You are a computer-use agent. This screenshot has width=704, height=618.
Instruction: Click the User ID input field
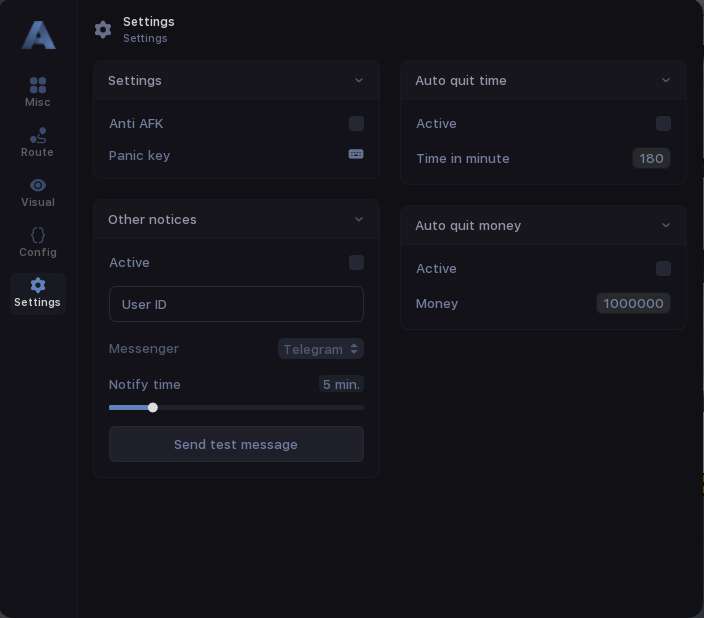coord(236,305)
